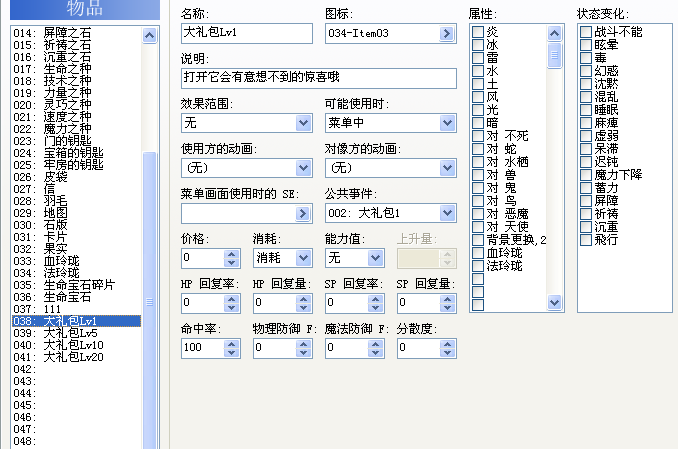678x449 pixels.
Task: Open the 公共事件 dropdown showing 大礼包1
Action: coord(448,213)
